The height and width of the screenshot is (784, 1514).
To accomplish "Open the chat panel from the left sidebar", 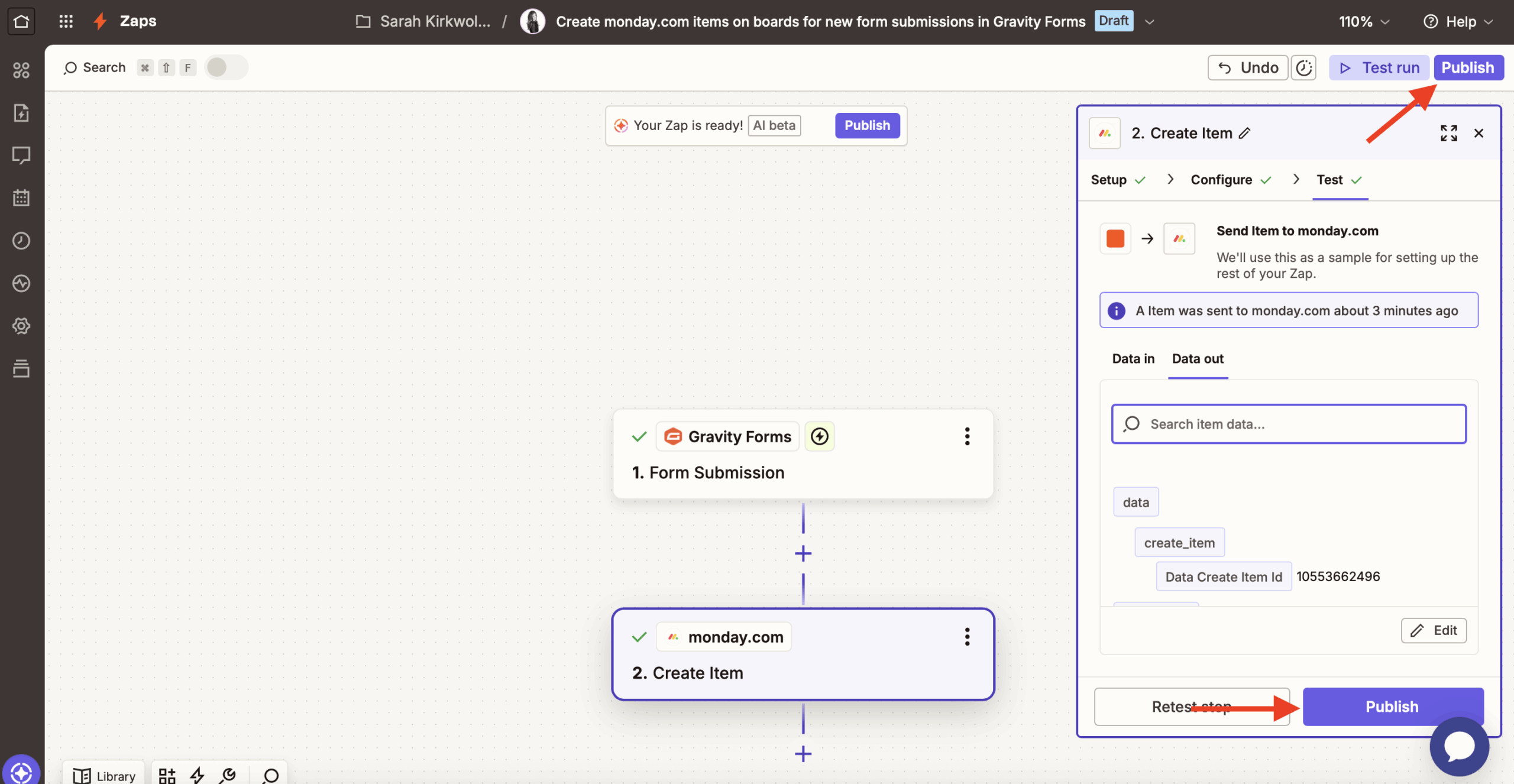I will click(x=21, y=155).
